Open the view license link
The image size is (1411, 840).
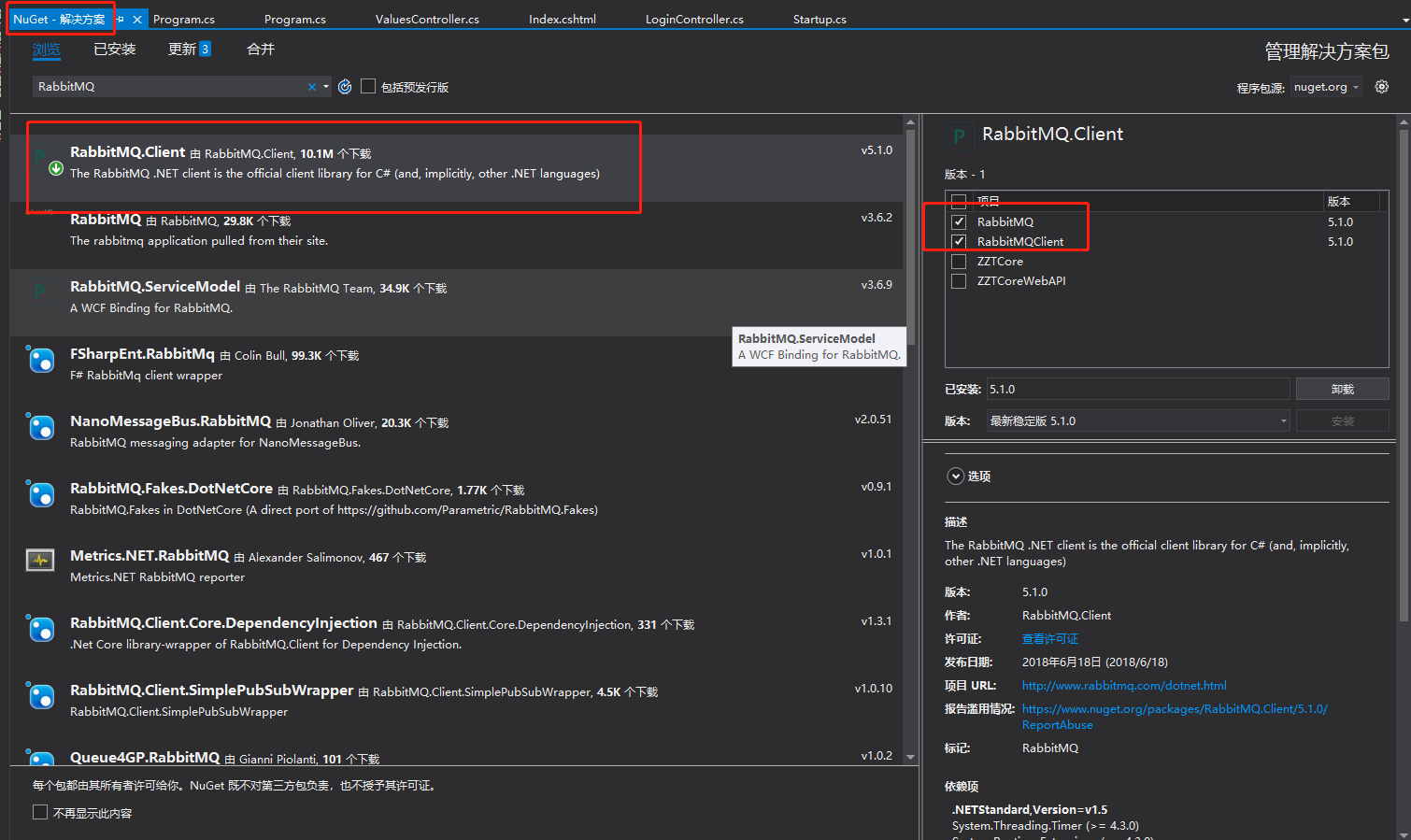1049,639
